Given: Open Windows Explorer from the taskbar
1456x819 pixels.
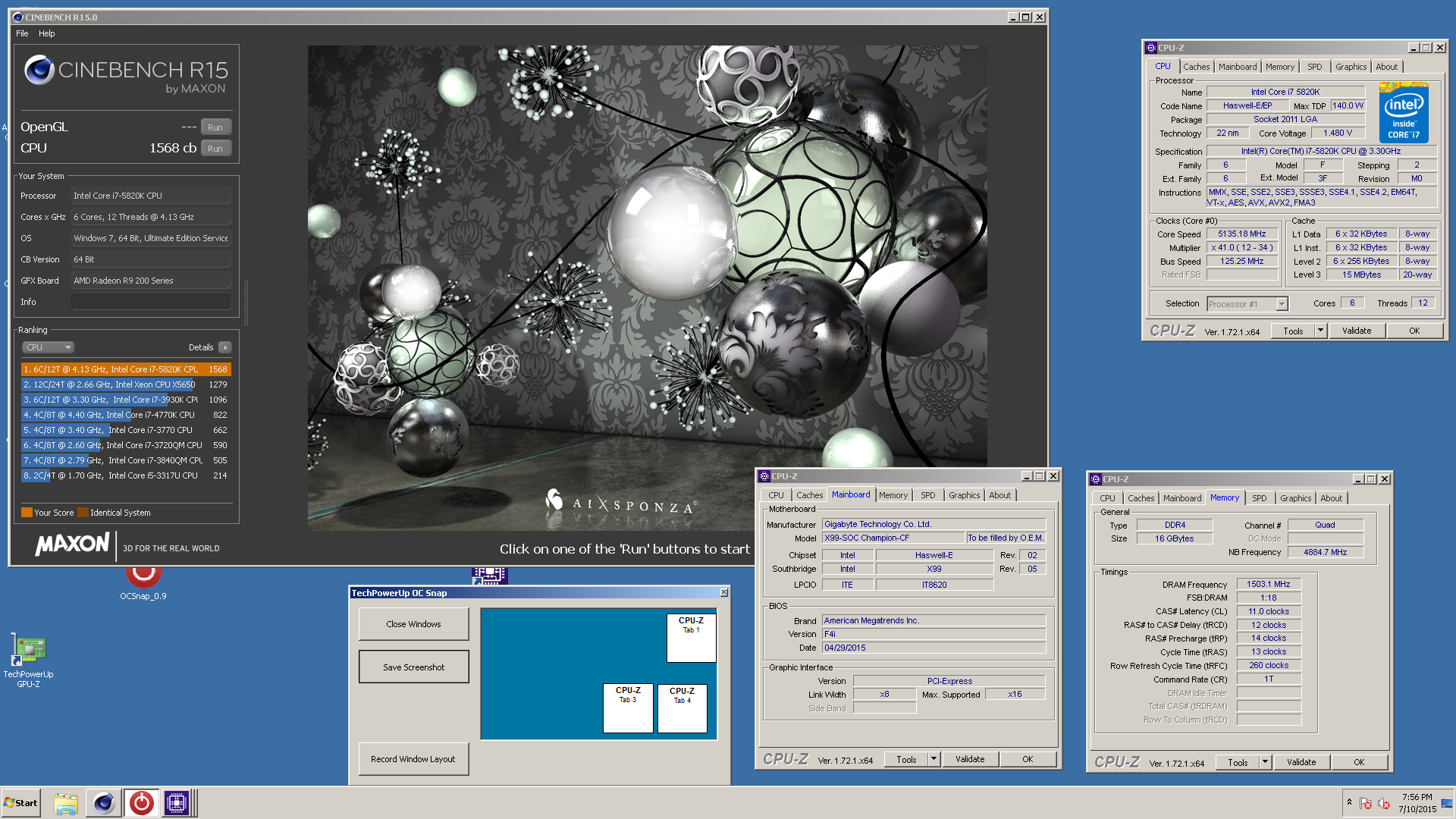Looking at the screenshot, I should (66, 803).
